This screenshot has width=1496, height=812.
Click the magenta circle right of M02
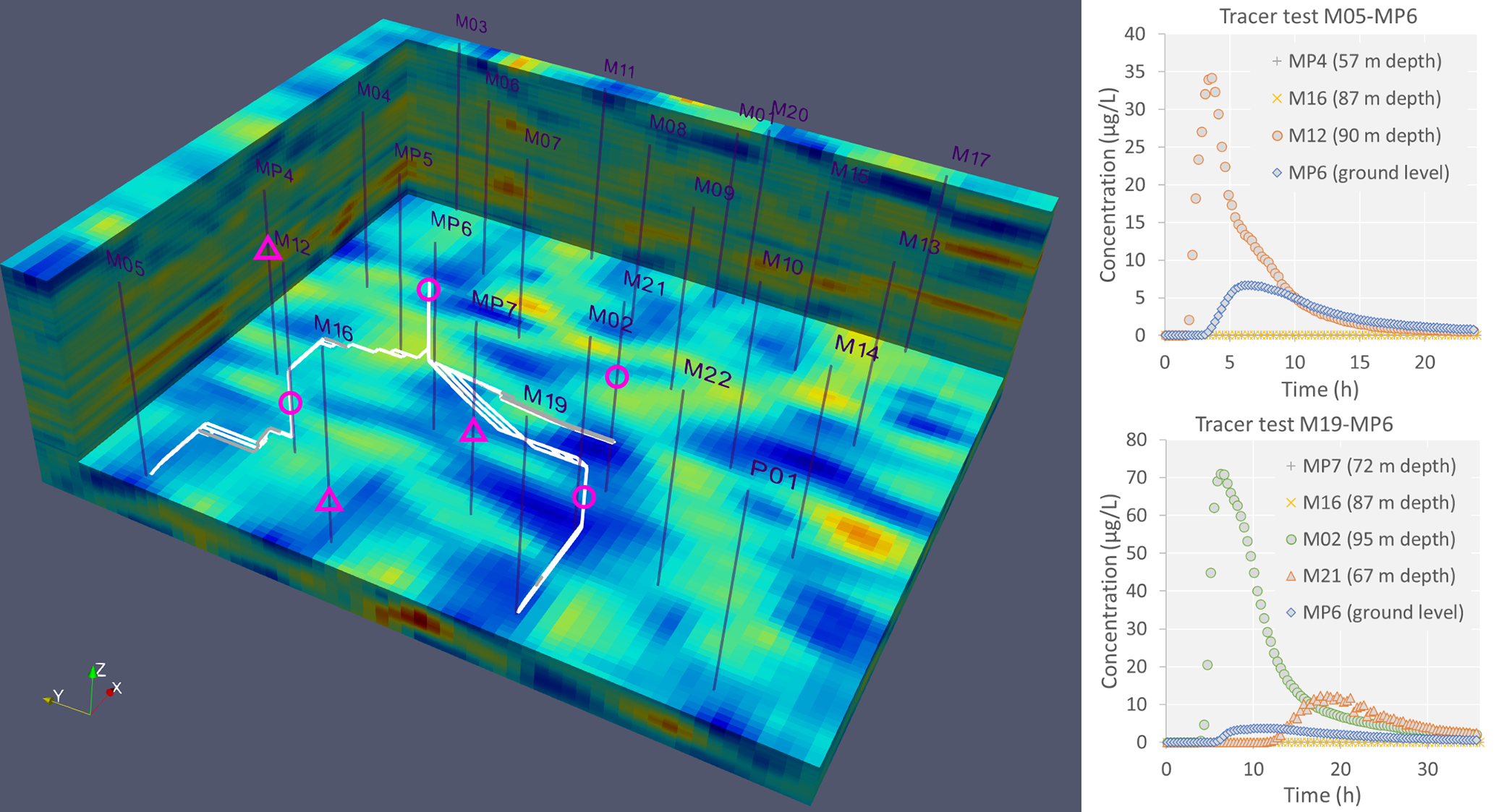(616, 376)
